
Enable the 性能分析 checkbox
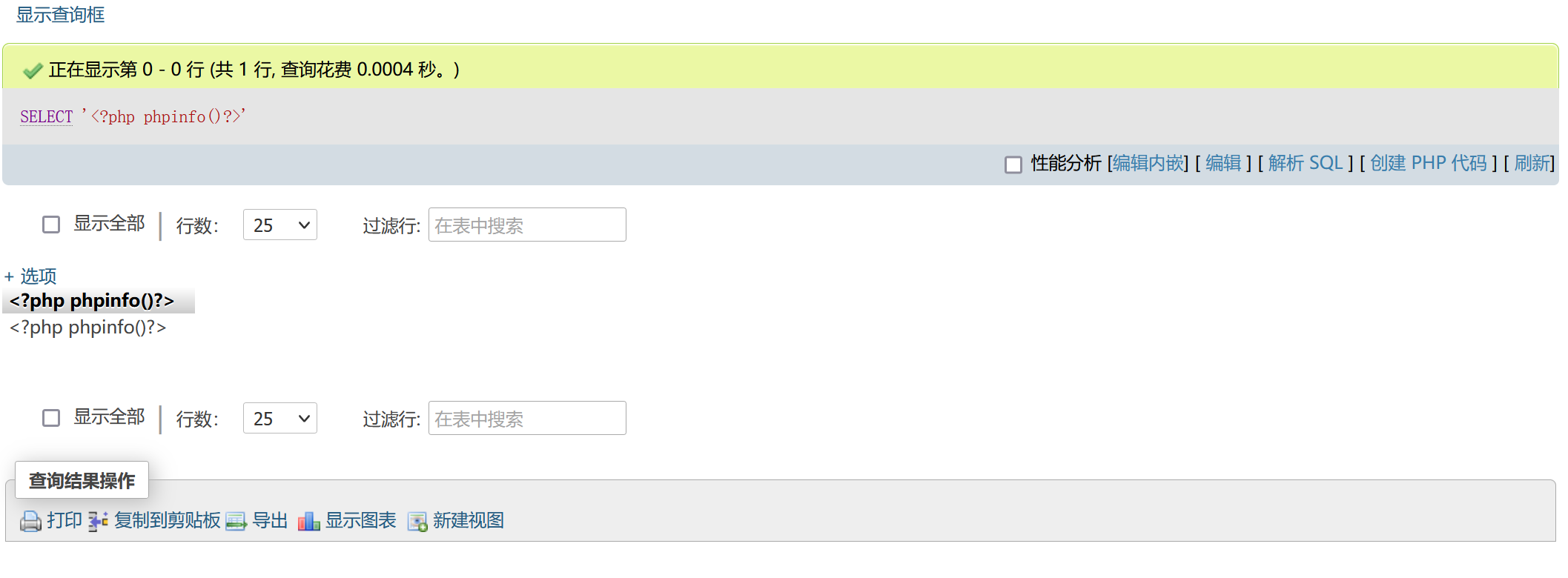point(1013,164)
